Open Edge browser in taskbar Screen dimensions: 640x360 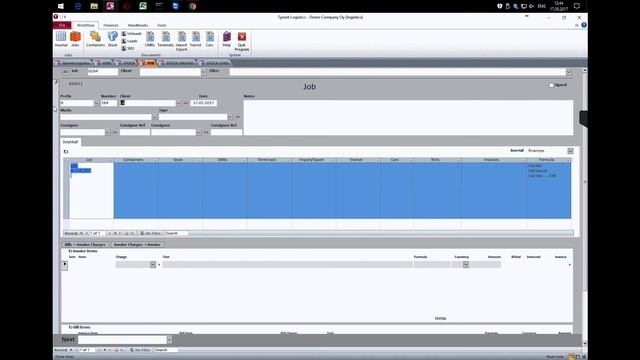78,6
